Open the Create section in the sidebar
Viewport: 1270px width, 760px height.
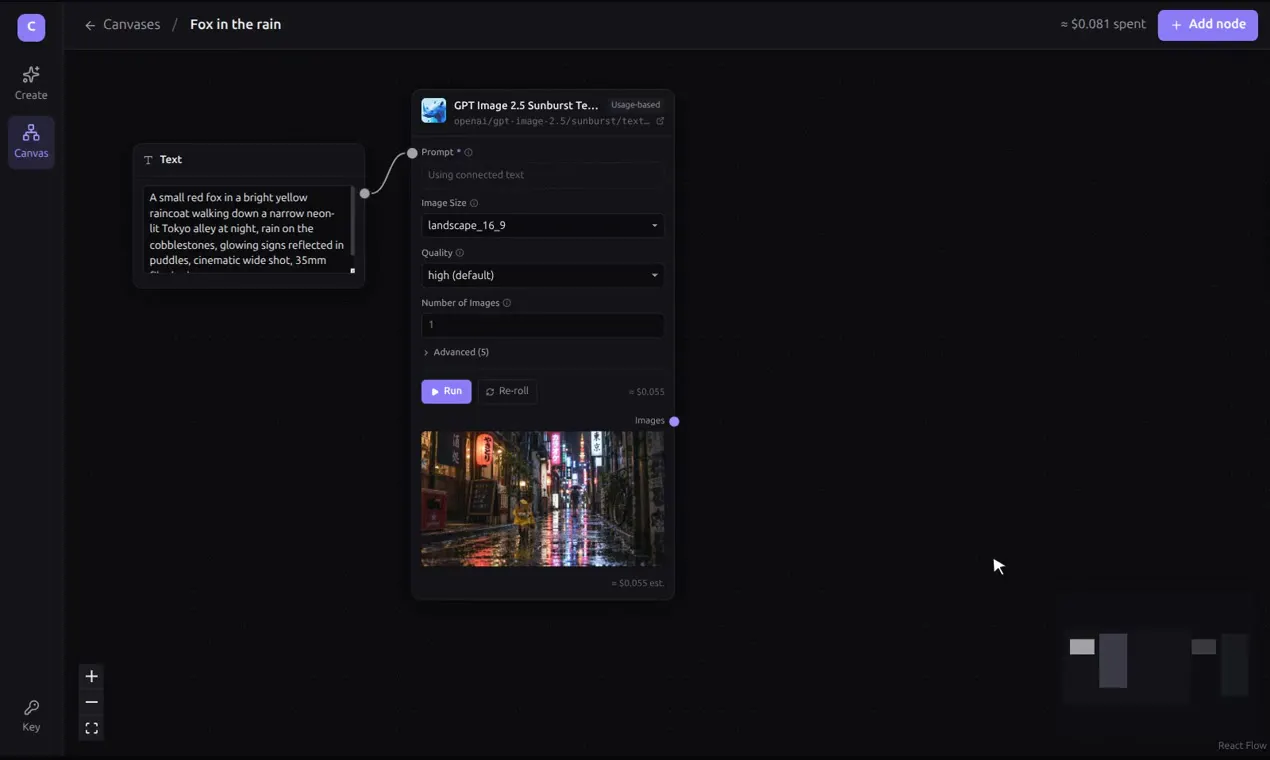31,83
